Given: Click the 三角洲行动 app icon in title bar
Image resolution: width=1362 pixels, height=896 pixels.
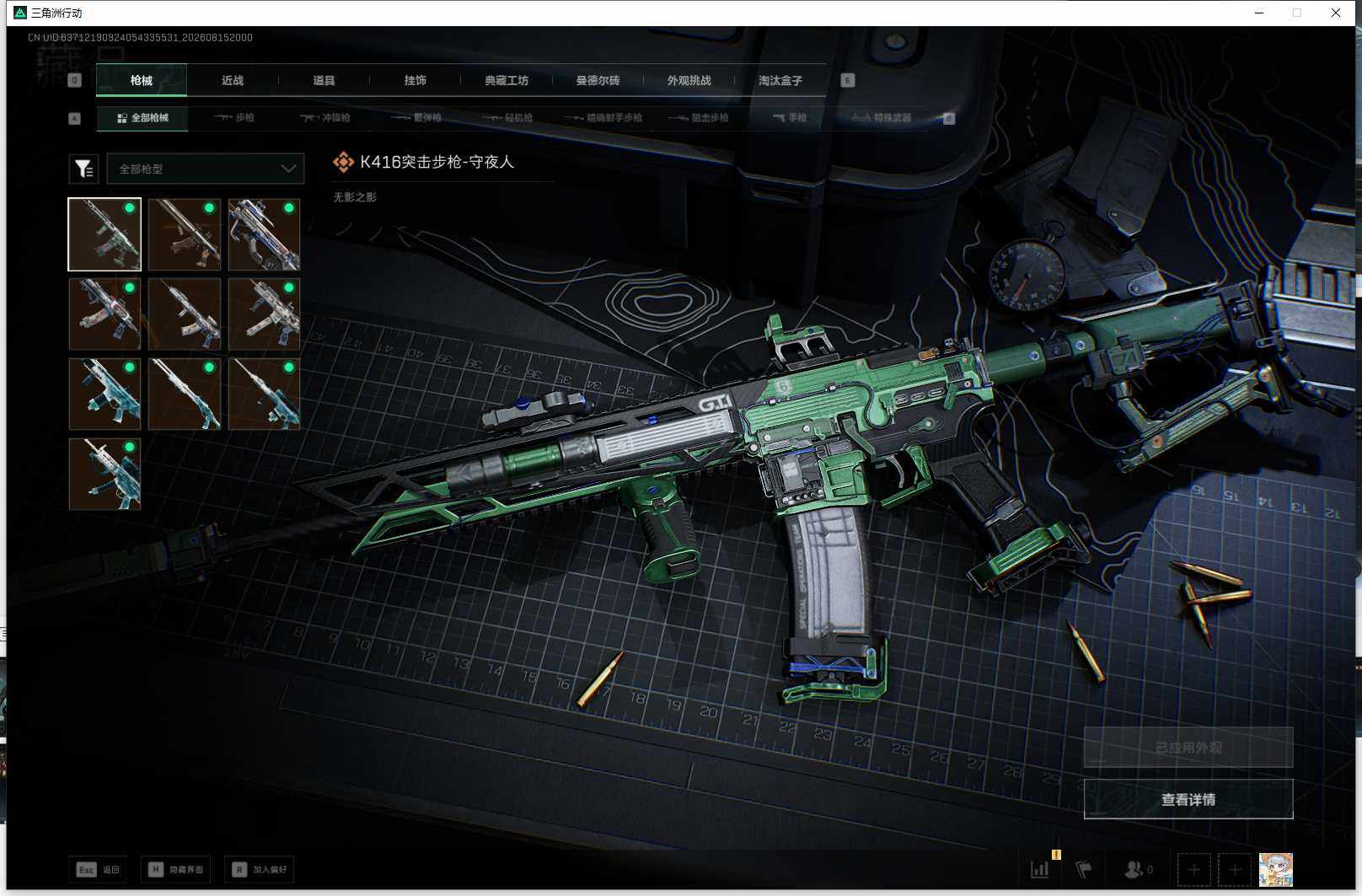Looking at the screenshot, I should (x=20, y=13).
